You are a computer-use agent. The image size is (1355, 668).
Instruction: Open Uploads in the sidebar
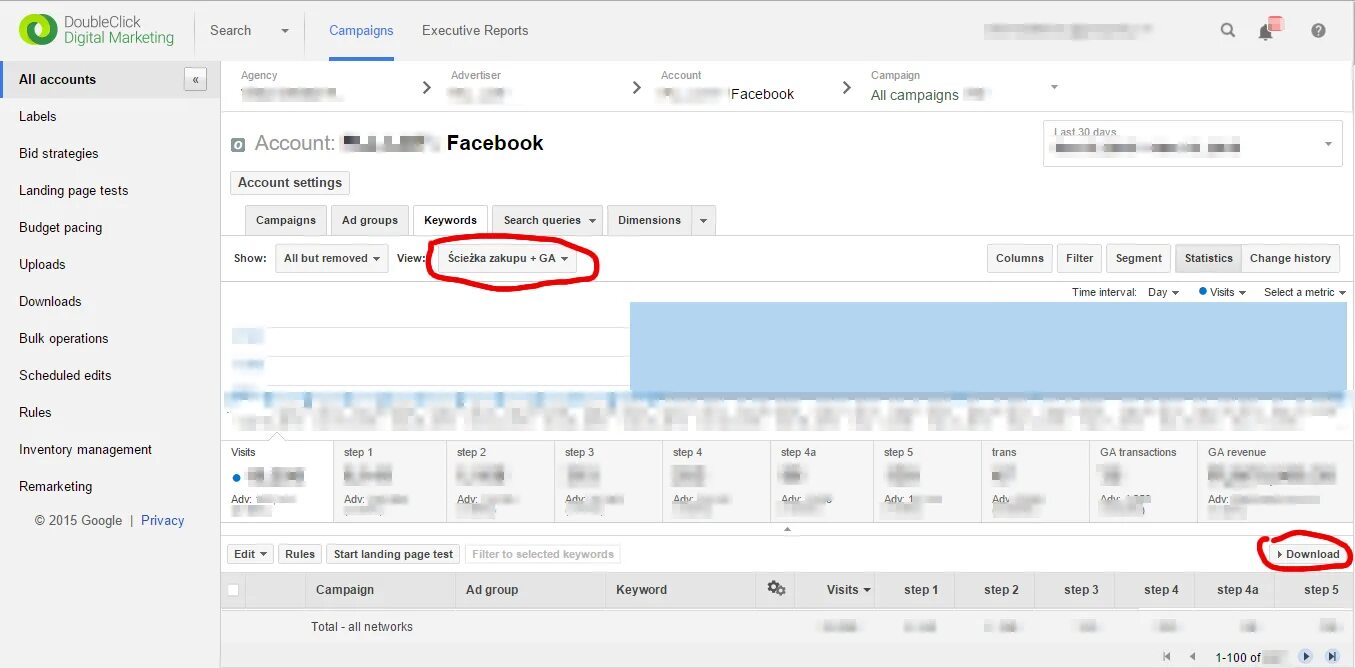42,265
